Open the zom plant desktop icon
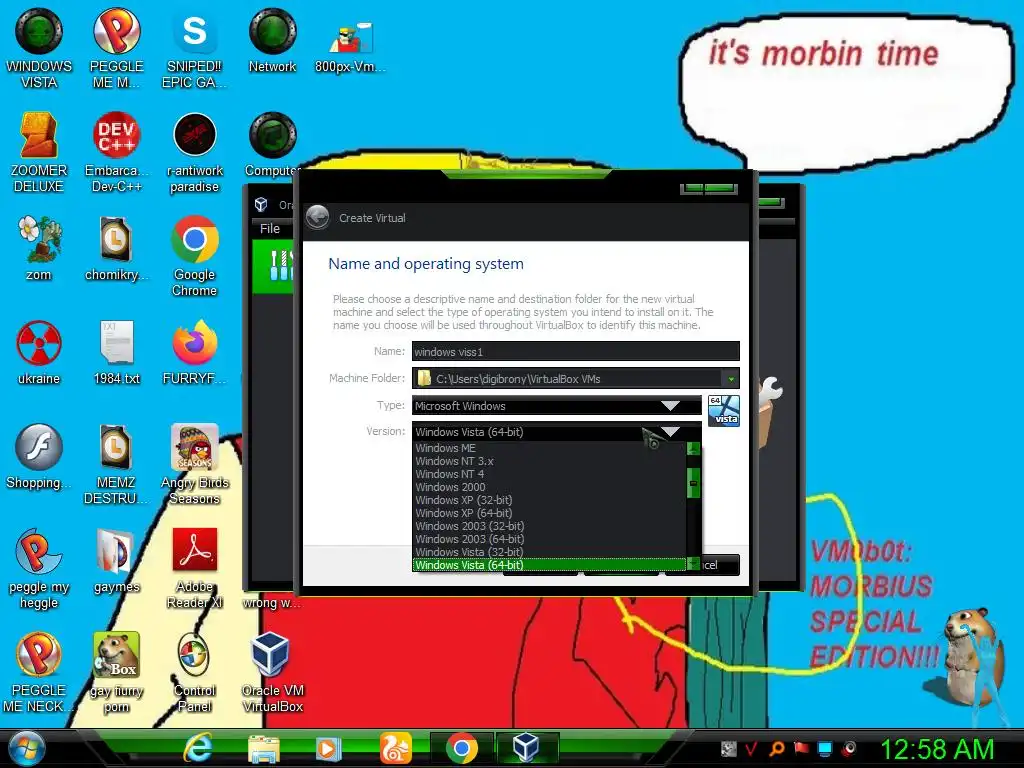The width and height of the screenshot is (1024, 768). click(x=39, y=248)
